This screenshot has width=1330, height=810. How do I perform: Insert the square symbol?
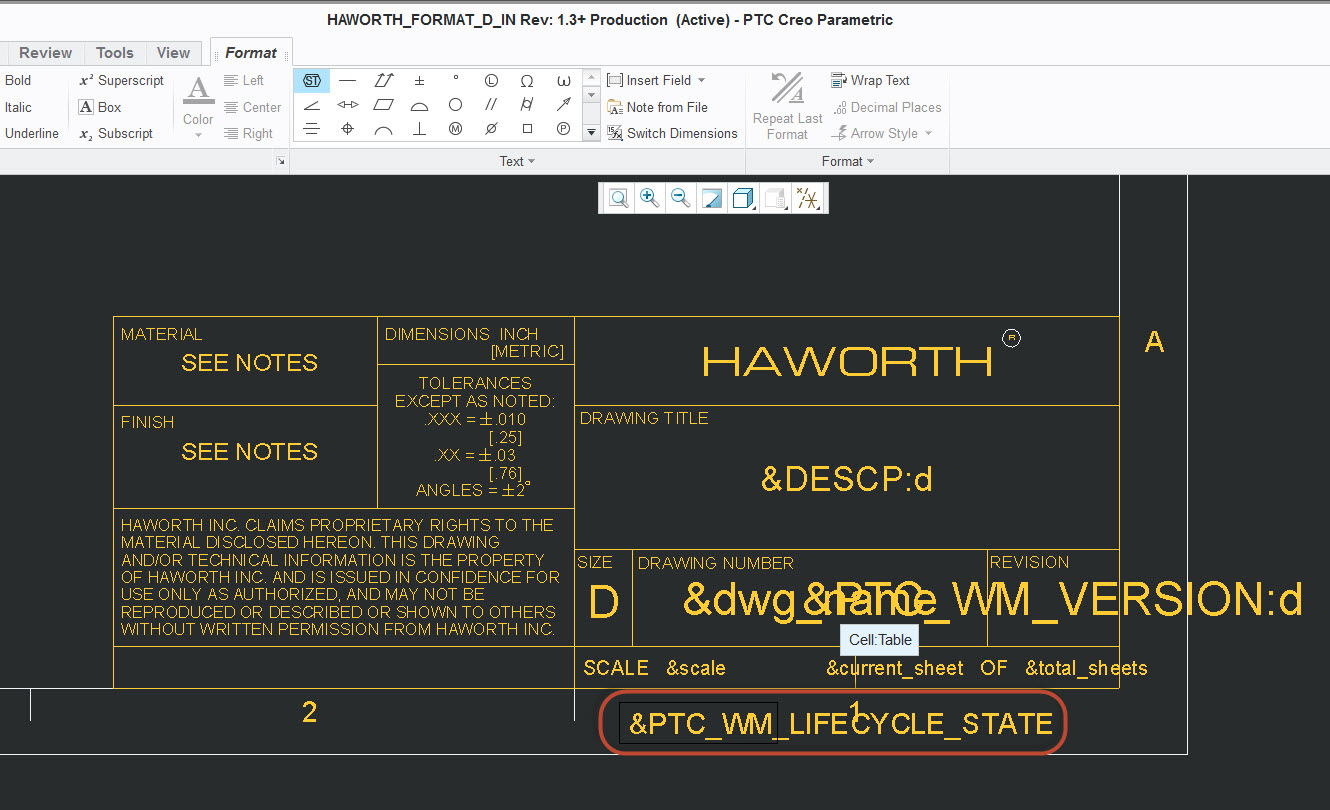point(528,129)
